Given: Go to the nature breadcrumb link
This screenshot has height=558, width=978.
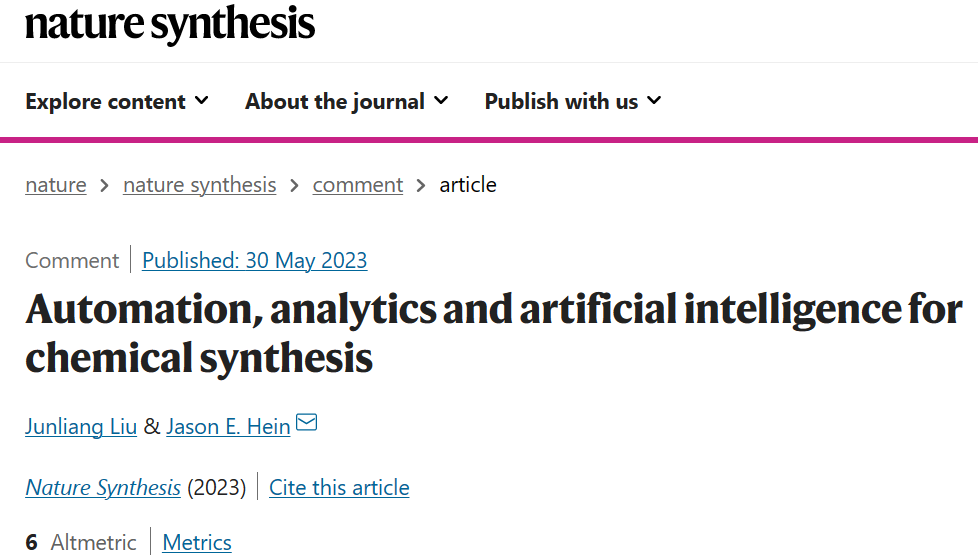Looking at the screenshot, I should coord(56,185).
